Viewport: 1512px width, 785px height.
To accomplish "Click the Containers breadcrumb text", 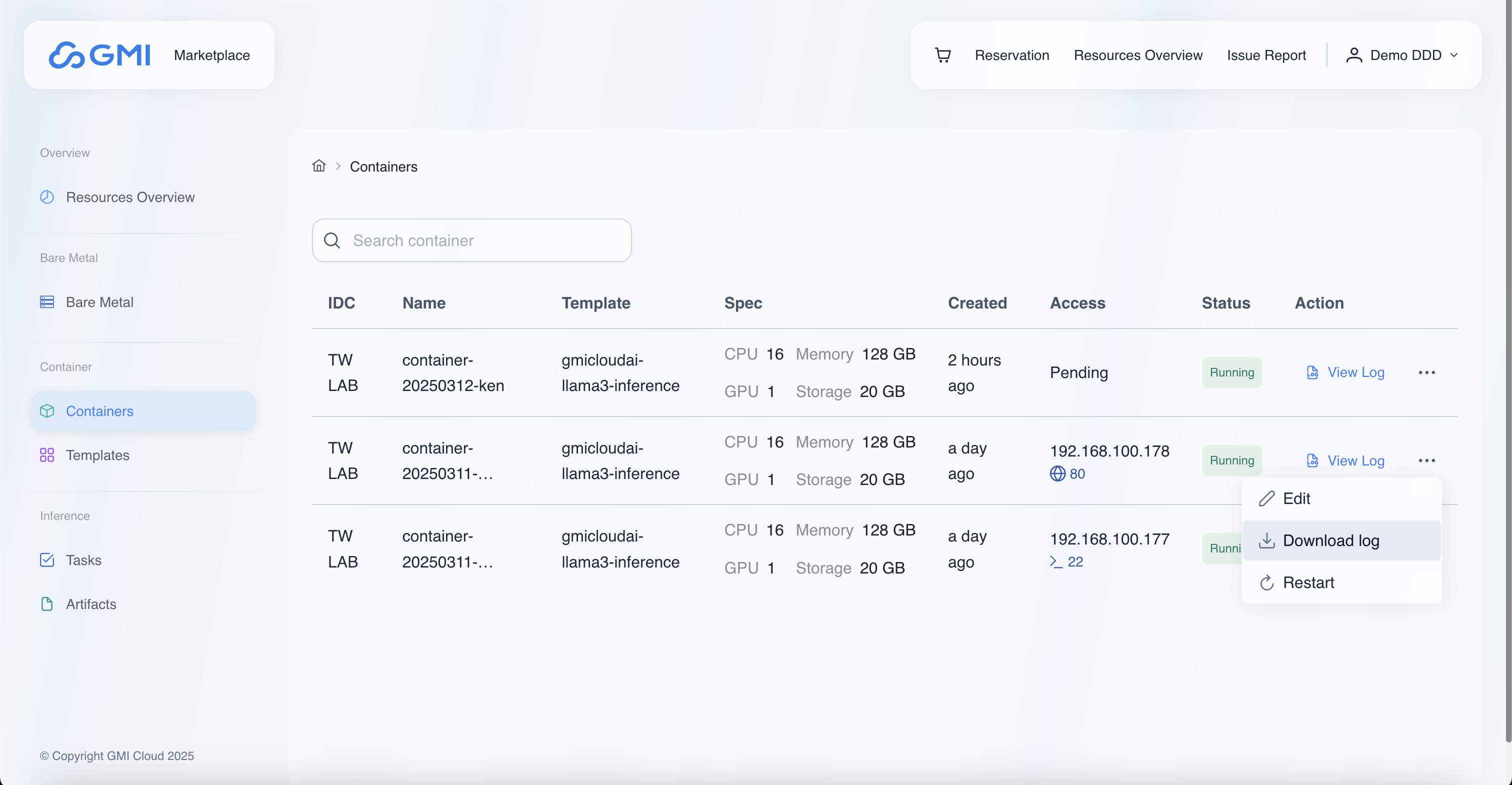I will [383, 166].
